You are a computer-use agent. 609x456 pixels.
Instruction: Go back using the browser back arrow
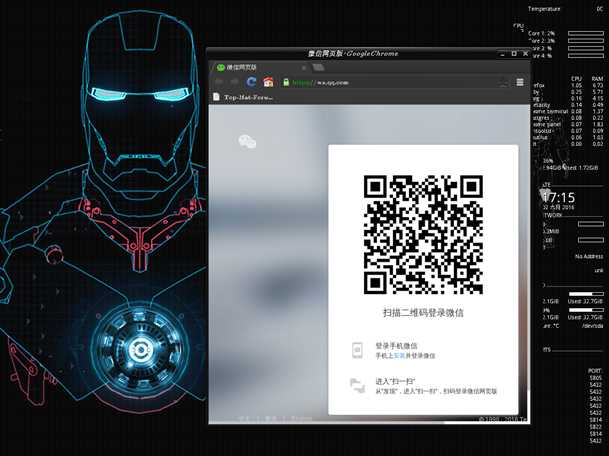[219, 82]
